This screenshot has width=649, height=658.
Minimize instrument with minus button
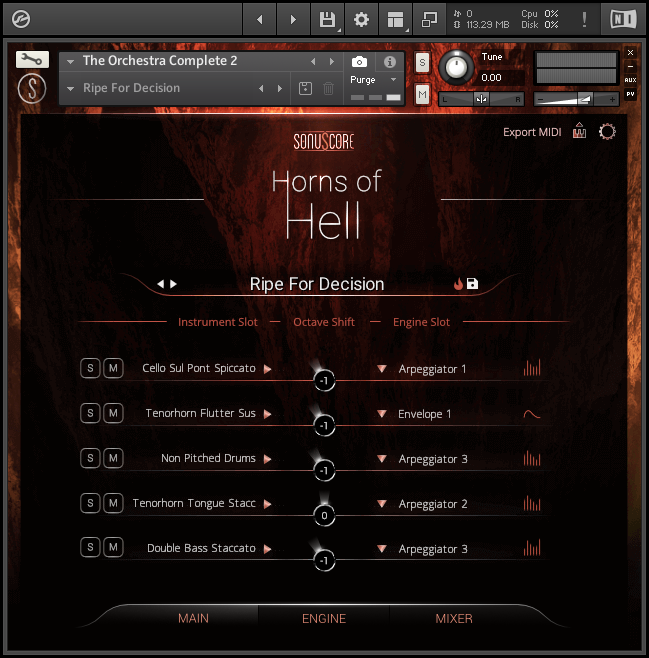click(x=630, y=66)
